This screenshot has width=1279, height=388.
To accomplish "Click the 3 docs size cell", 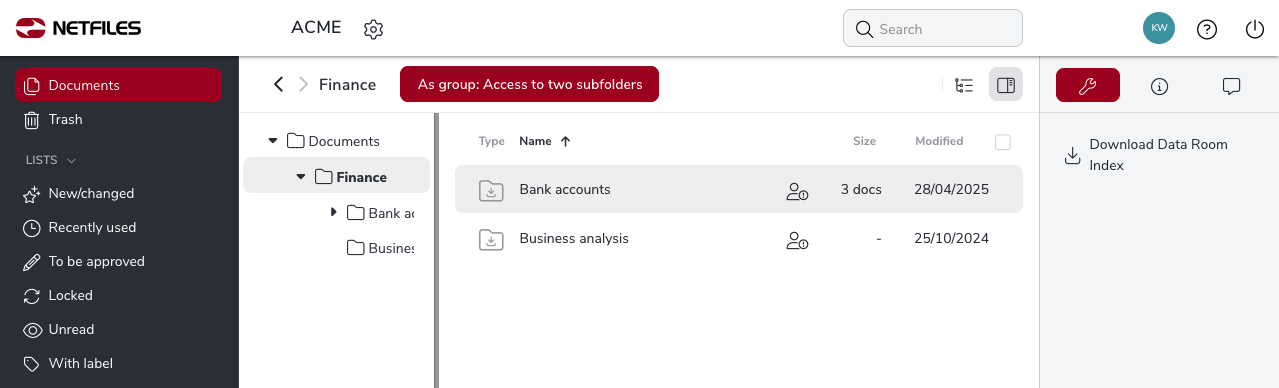I will [861, 189].
